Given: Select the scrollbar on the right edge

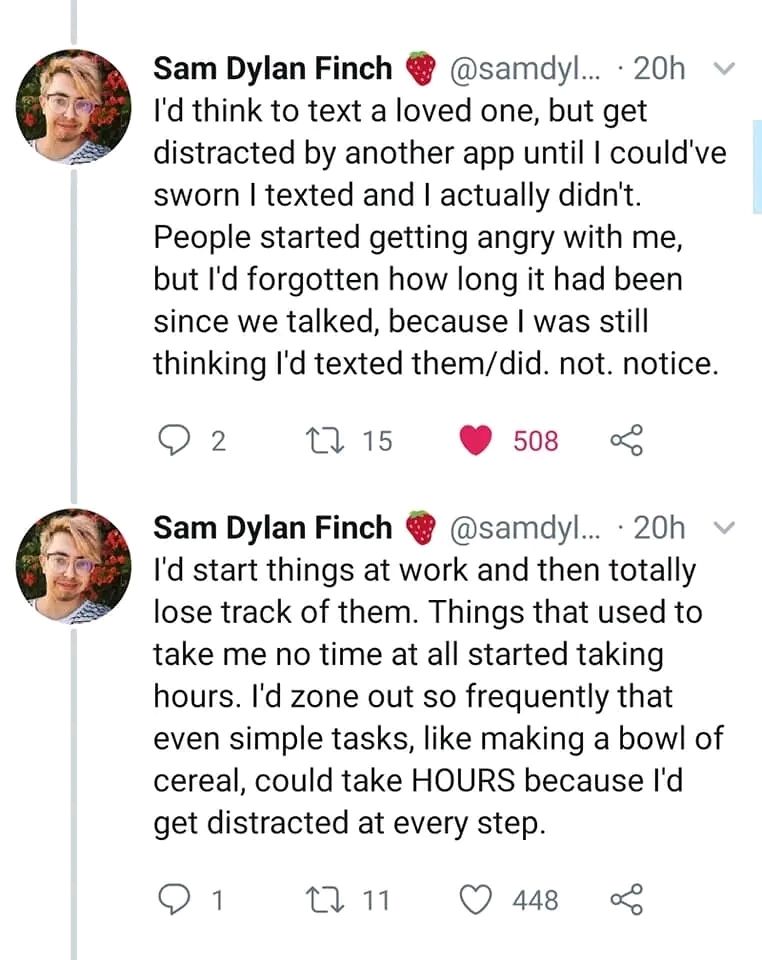Looking at the screenshot, I should click(x=757, y=167).
